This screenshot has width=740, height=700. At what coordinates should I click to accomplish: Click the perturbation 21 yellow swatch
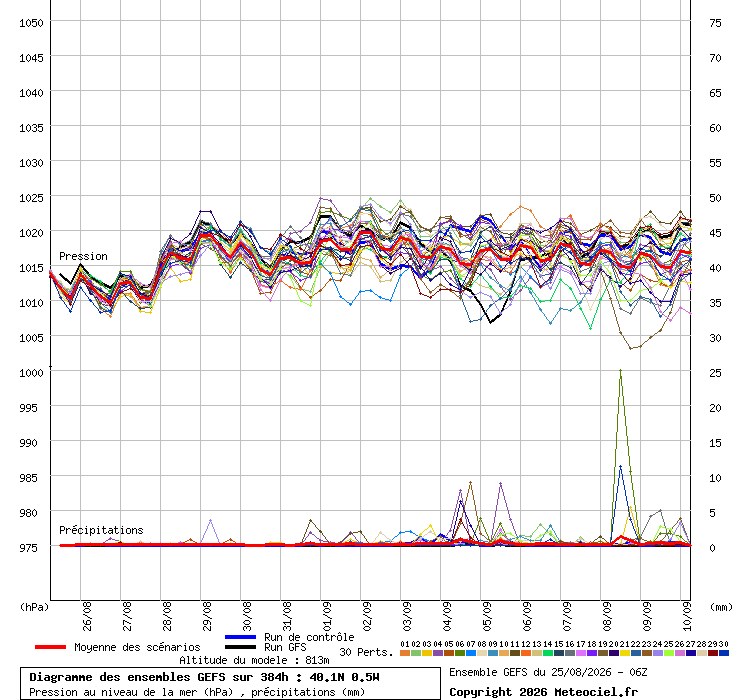[x=625, y=653]
